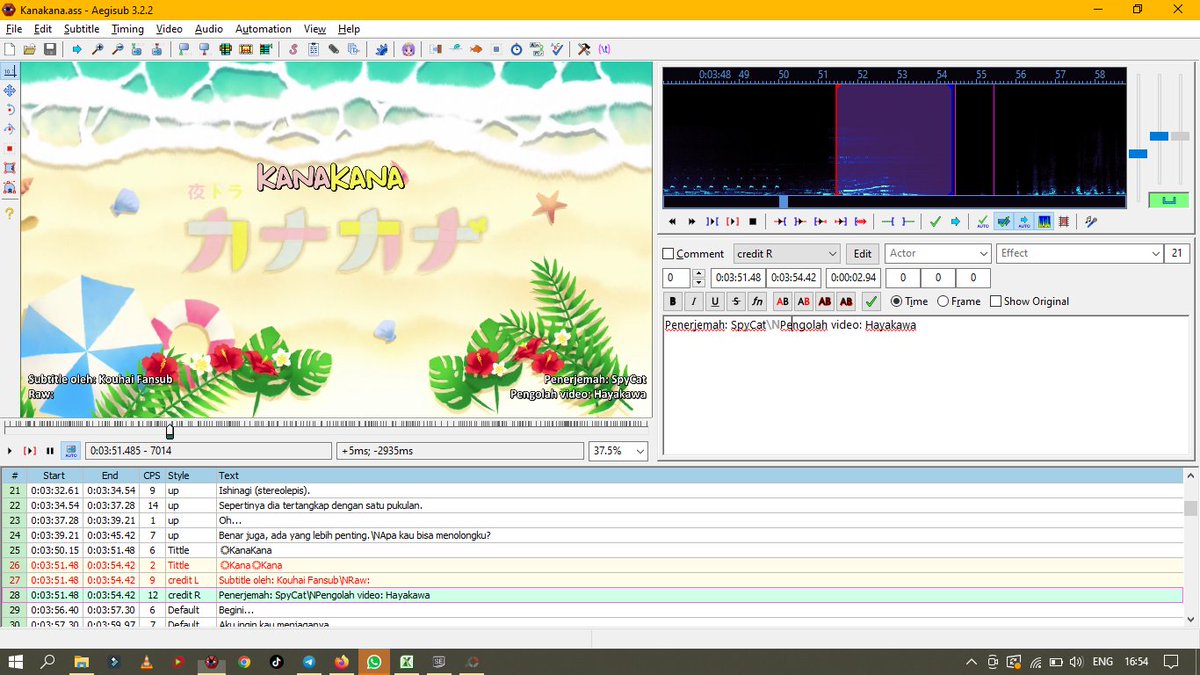
Task: Open the Spell Checker icon
Action: point(556,49)
